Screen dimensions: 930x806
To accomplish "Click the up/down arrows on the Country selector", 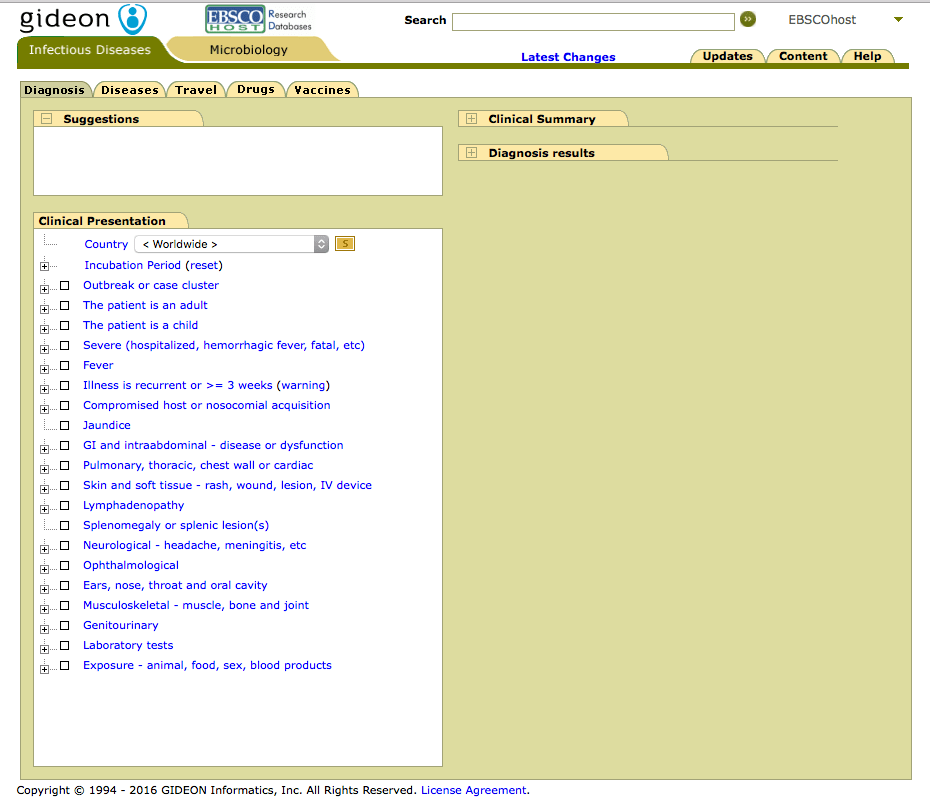I will pyautogui.click(x=320, y=243).
